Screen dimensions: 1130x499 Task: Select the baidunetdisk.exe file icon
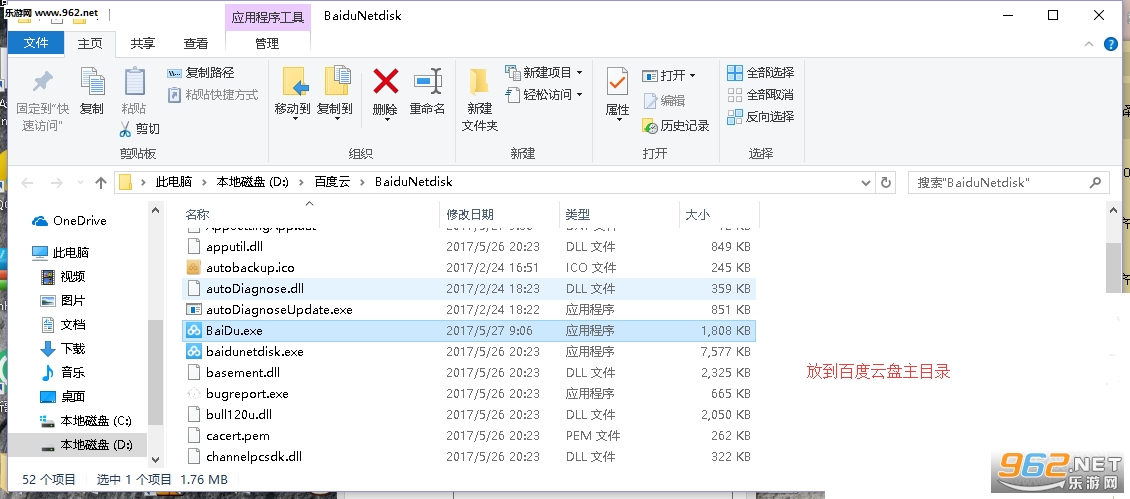(x=192, y=351)
